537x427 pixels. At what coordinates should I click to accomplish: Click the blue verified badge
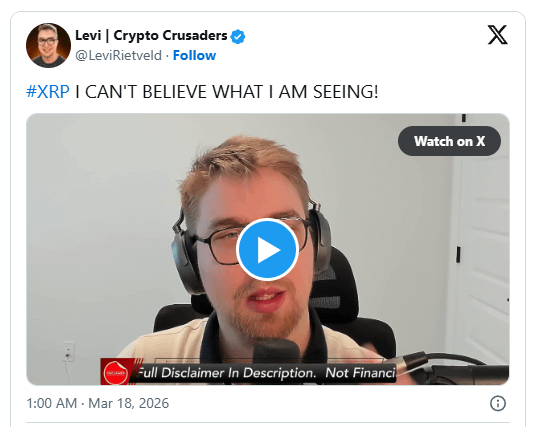[238, 36]
